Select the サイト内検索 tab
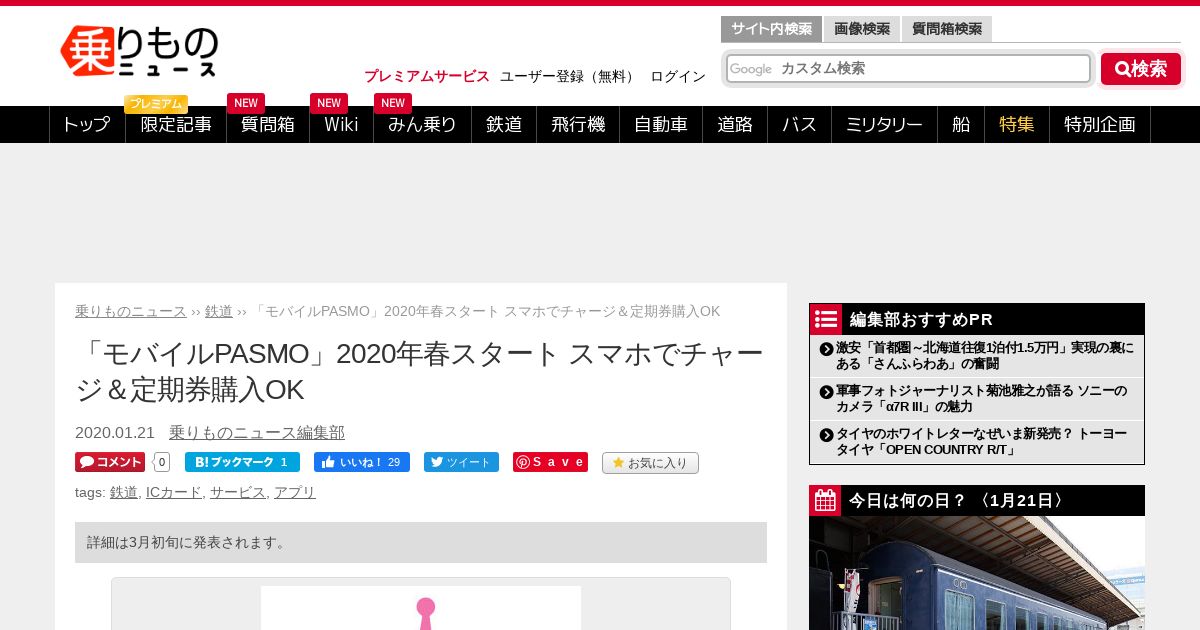1200x630 pixels. pos(771,29)
